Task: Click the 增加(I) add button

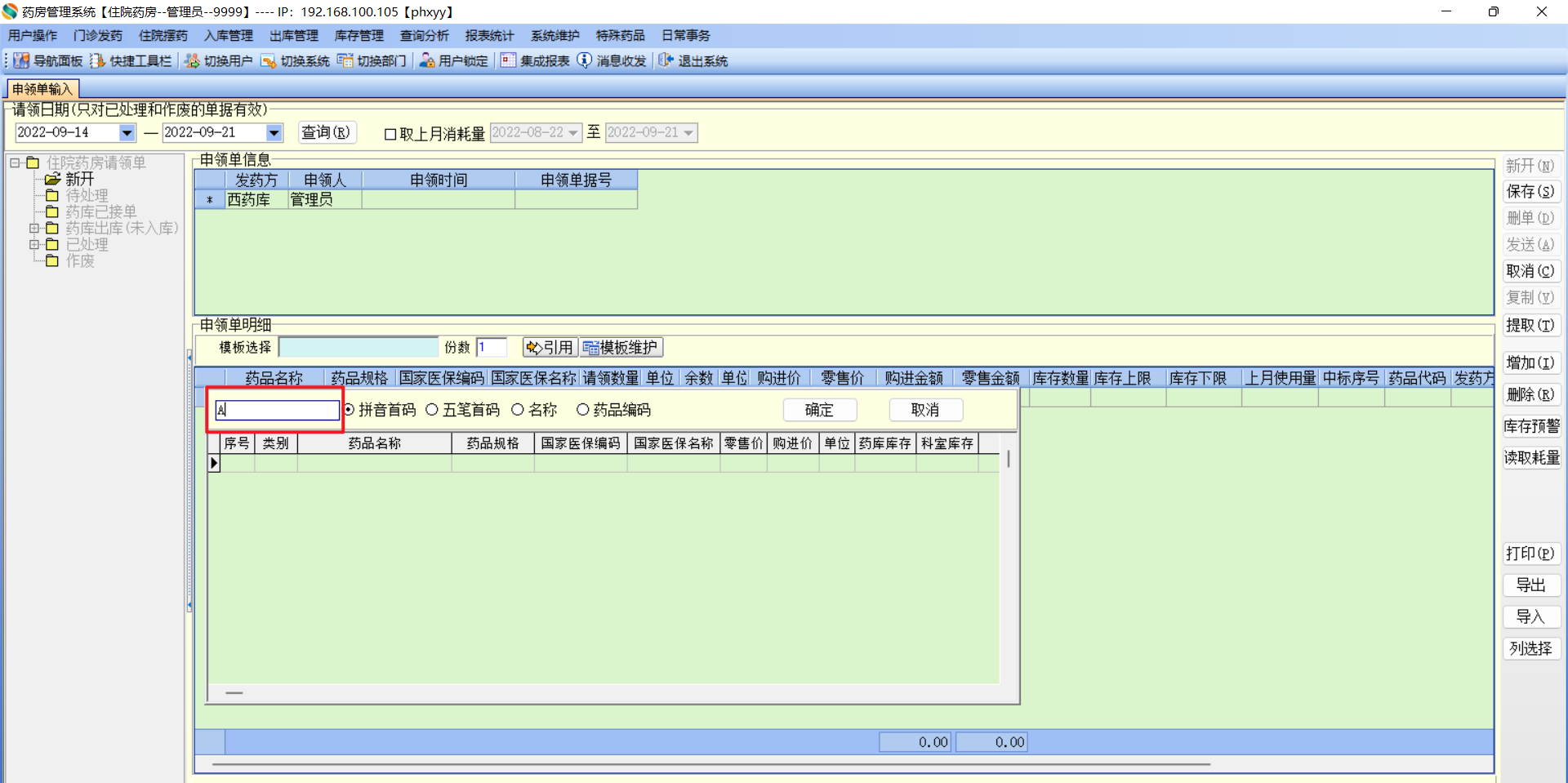Action: point(1531,363)
